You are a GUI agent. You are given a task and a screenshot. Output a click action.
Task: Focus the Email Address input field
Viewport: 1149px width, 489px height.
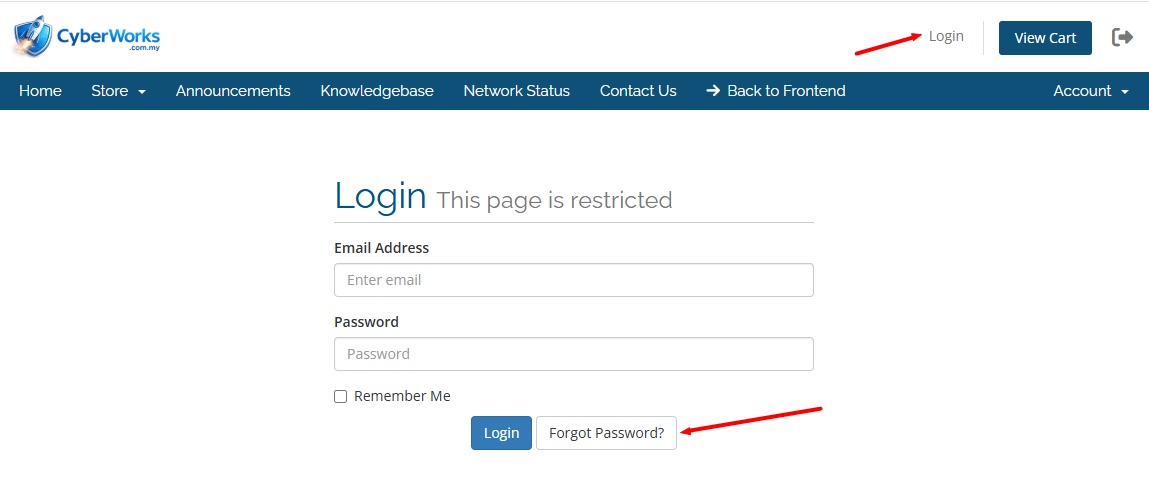coord(573,280)
